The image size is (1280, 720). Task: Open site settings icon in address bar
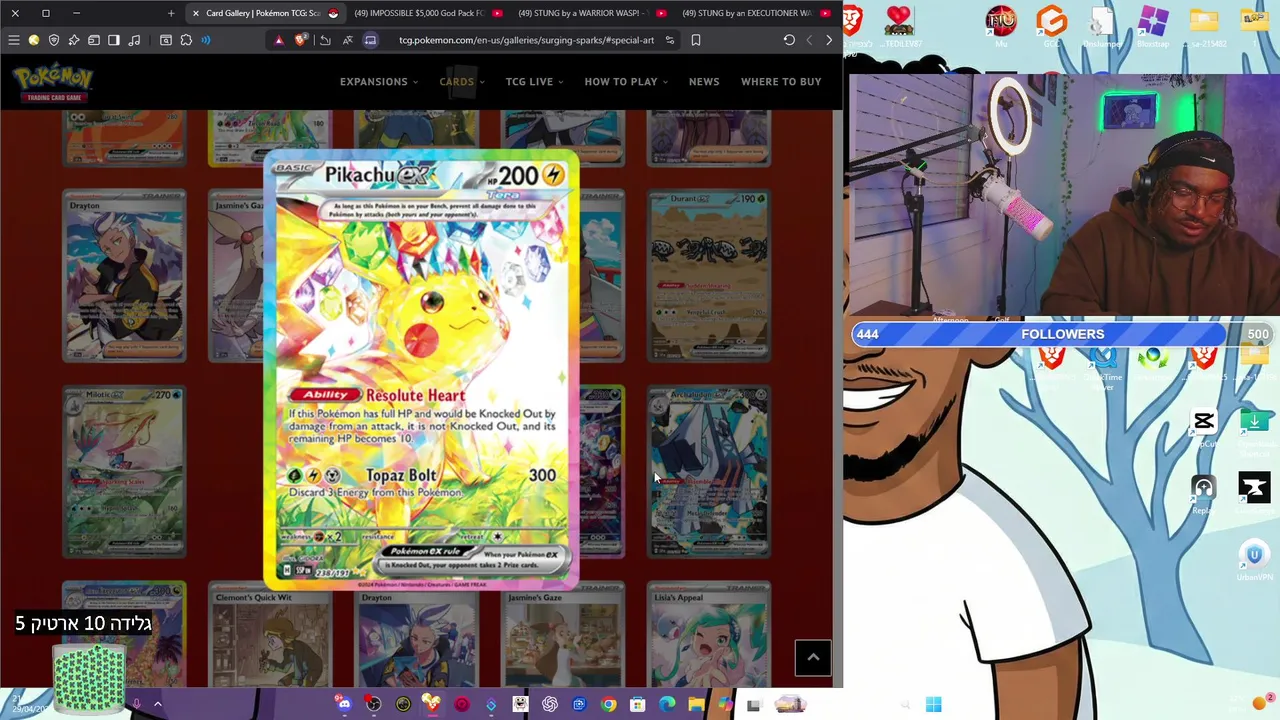pyautogui.click(x=670, y=40)
